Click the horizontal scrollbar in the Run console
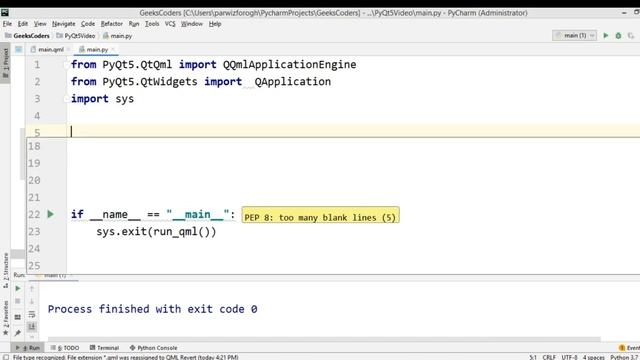 [324, 339]
